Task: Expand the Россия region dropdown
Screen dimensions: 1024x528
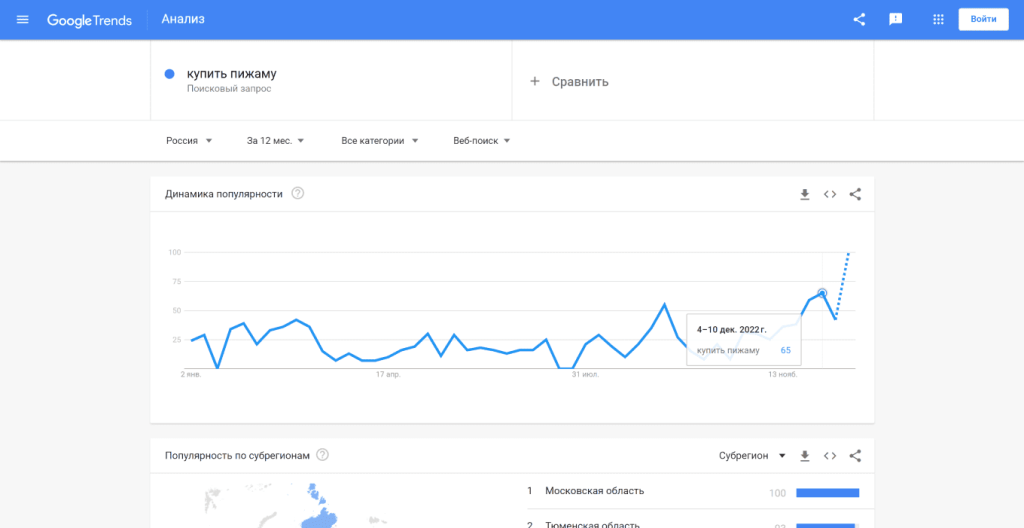Action: [189, 141]
